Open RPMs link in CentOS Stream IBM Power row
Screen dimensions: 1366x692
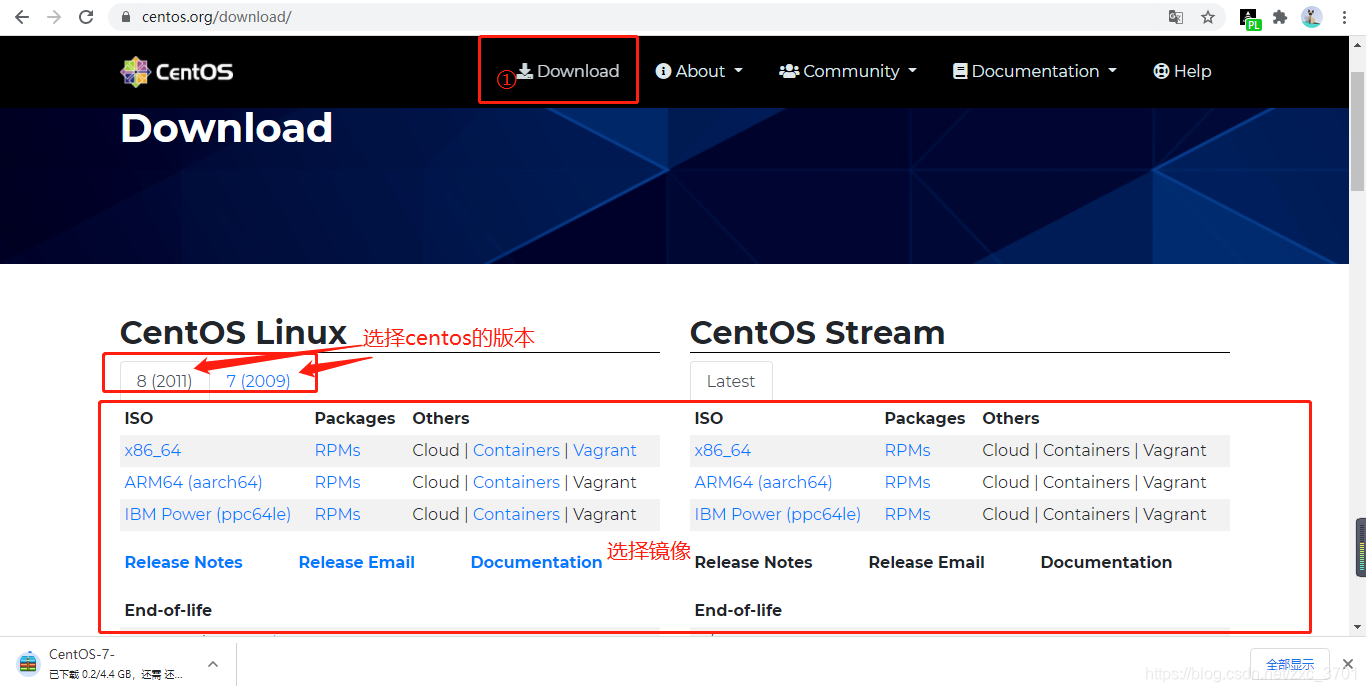[908, 514]
